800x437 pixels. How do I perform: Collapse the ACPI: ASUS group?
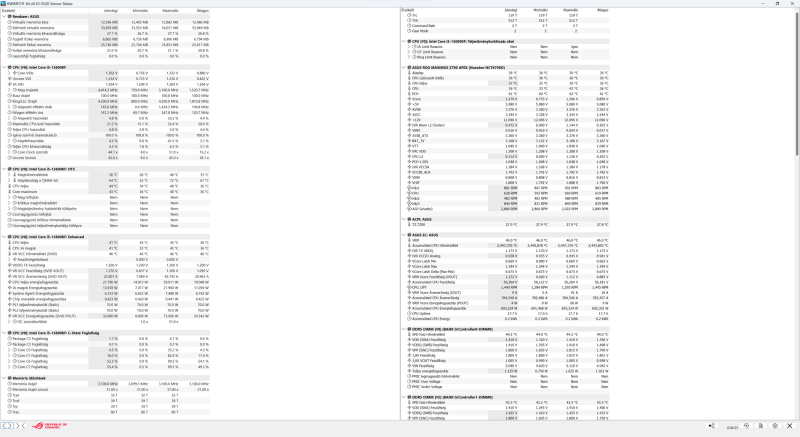tap(404, 219)
